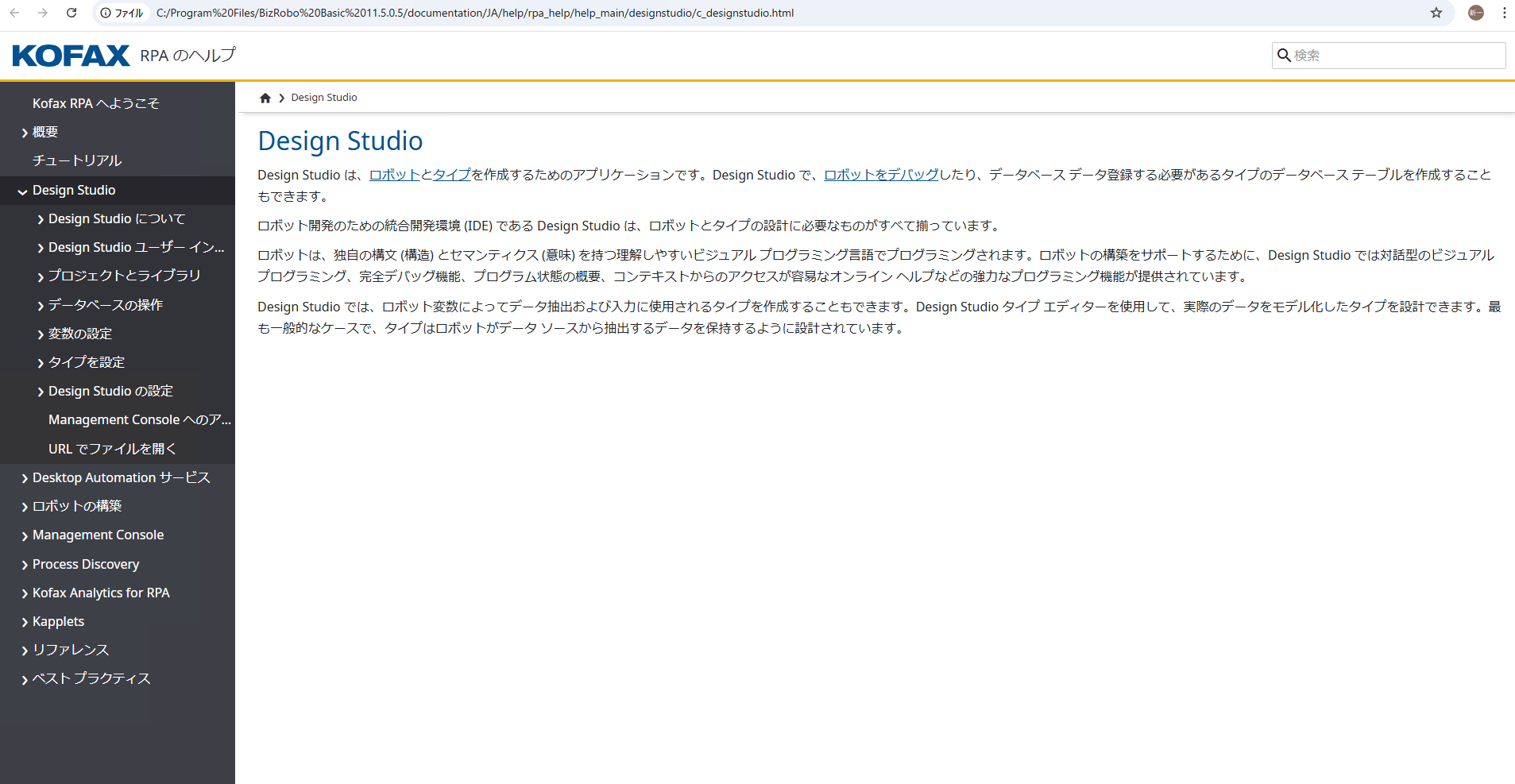Image resolution: width=1515 pixels, height=784 pixels.
Task: Click the home icon in the breadcrumb
Action: (265, 97)
